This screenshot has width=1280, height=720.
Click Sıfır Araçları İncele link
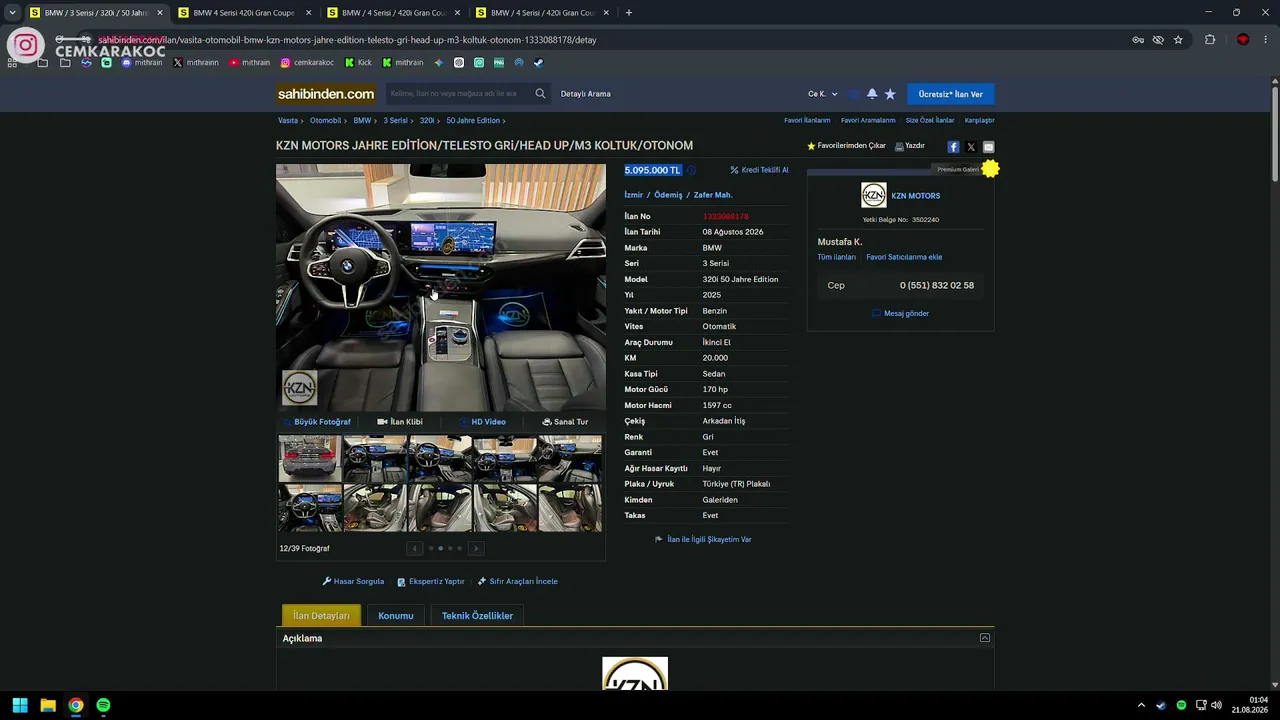[518, 581]
